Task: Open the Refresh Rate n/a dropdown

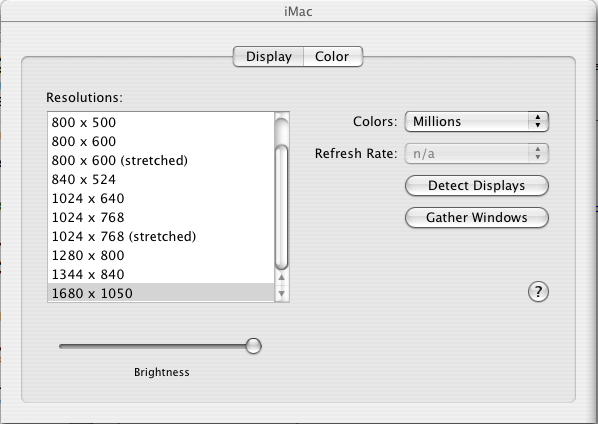Action: click(x=477, y=154)
